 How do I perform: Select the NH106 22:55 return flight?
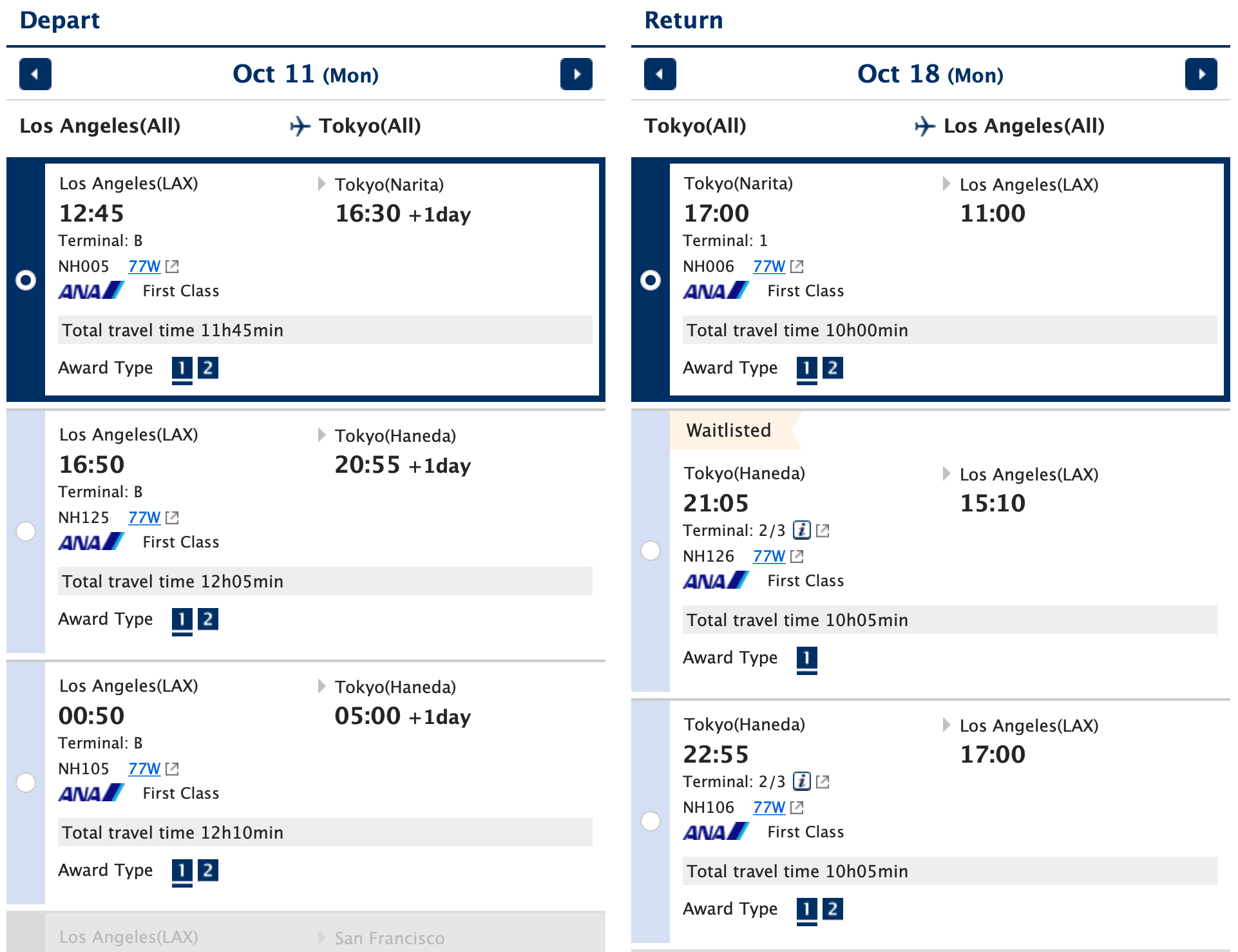point(651,821)
